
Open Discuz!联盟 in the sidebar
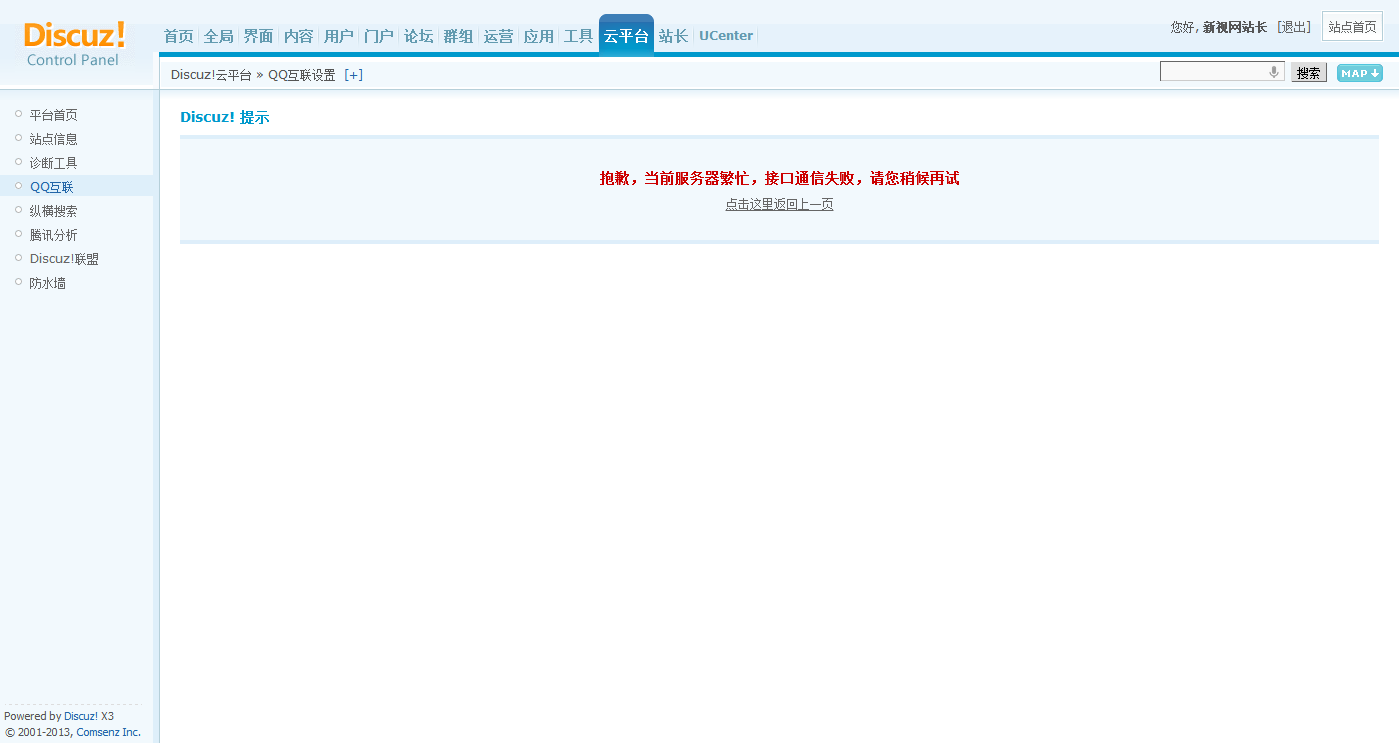[x=64, y=259]
